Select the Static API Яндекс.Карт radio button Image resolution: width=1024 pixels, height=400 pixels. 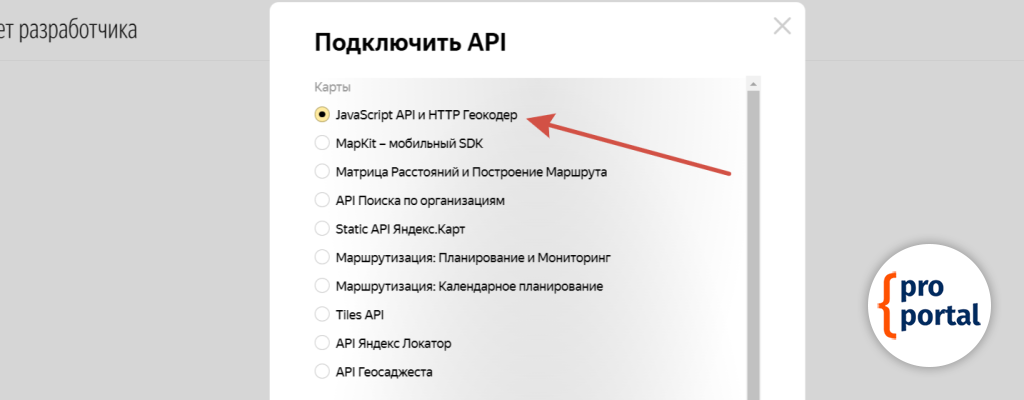tap(322, 228)
